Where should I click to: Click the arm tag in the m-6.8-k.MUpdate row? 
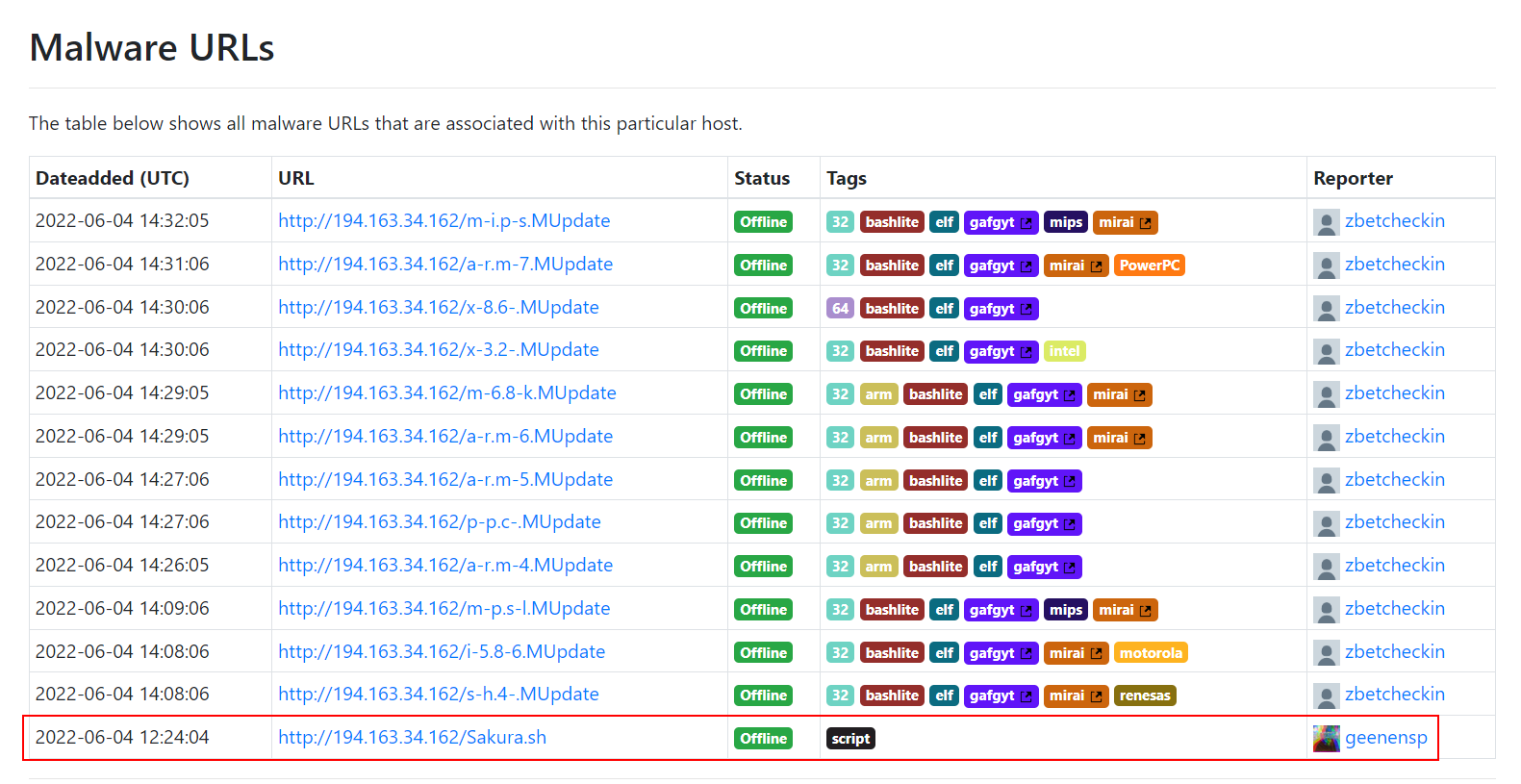(878, 394)
